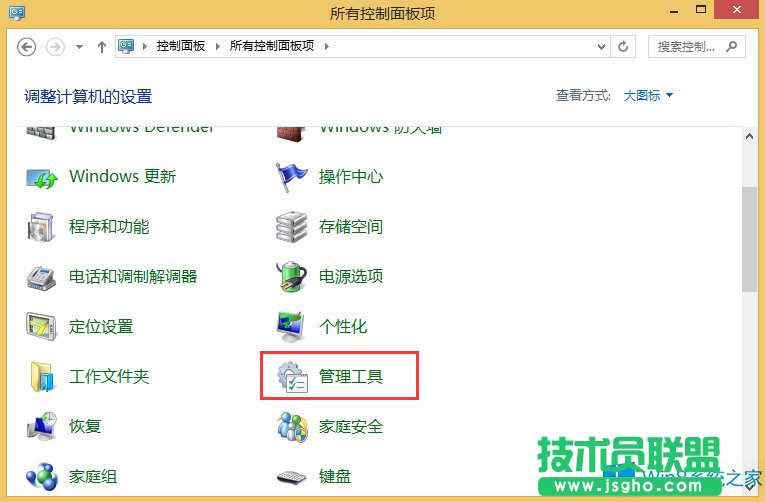The image size is (765, 502).
Task: Click the 所有控制面板项 breadcrumb
Action: point(272,46)
